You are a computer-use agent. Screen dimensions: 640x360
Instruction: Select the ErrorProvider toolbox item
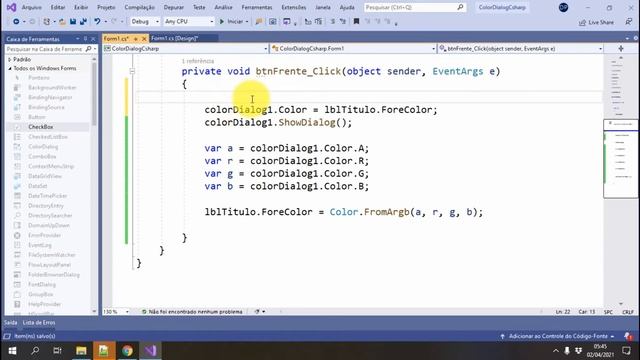coord(44,235)
